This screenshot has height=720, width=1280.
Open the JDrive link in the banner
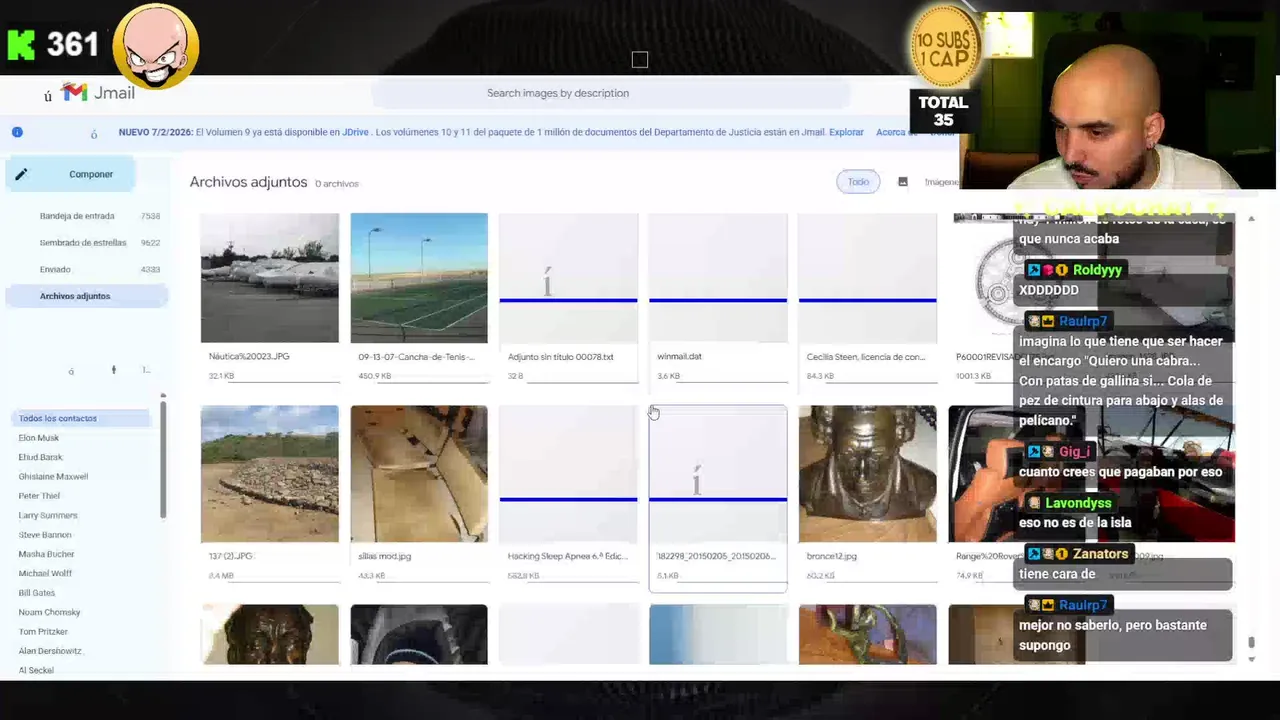coord(355,132)
